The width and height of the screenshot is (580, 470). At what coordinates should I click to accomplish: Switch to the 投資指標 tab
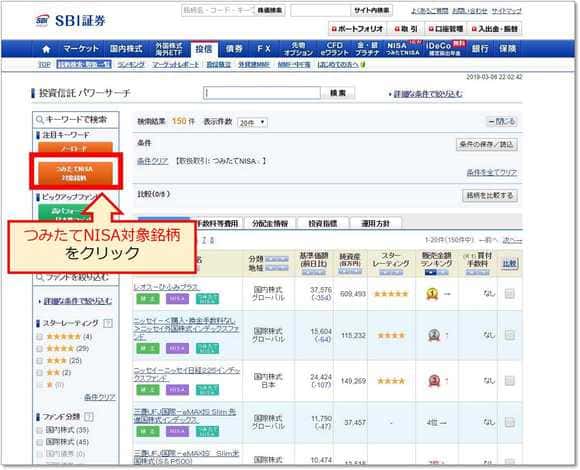[x=323, y=223]
